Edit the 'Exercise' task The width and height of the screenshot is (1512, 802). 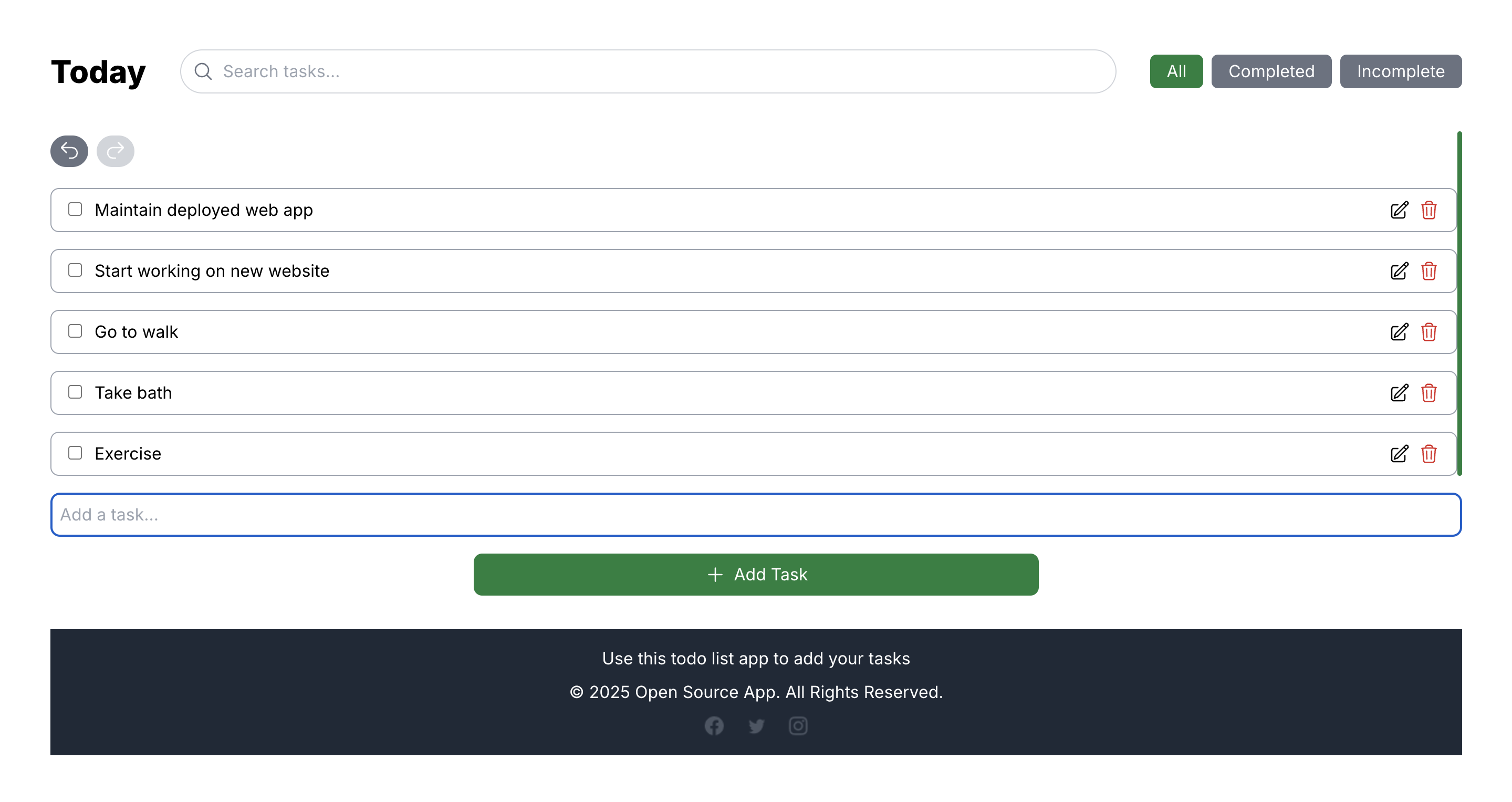1399,453
